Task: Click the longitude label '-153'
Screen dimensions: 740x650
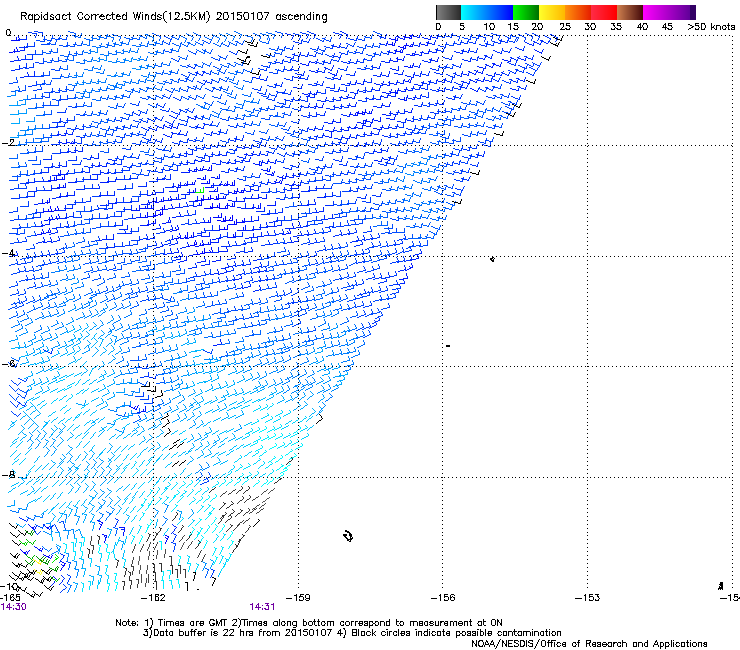Action: point(588,598)
